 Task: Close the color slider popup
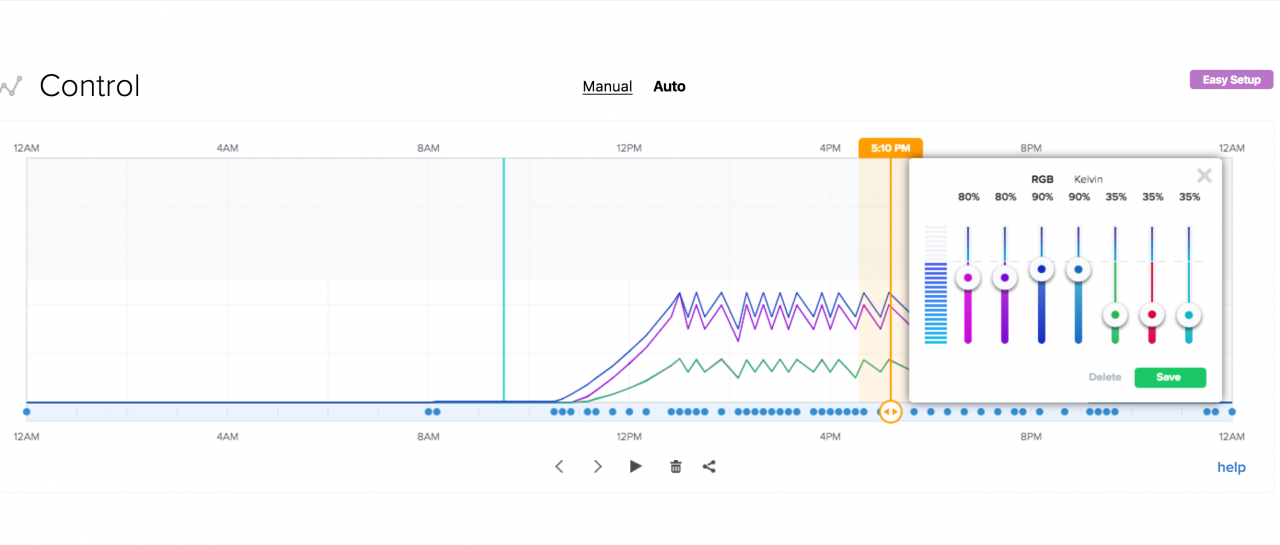1204,176
